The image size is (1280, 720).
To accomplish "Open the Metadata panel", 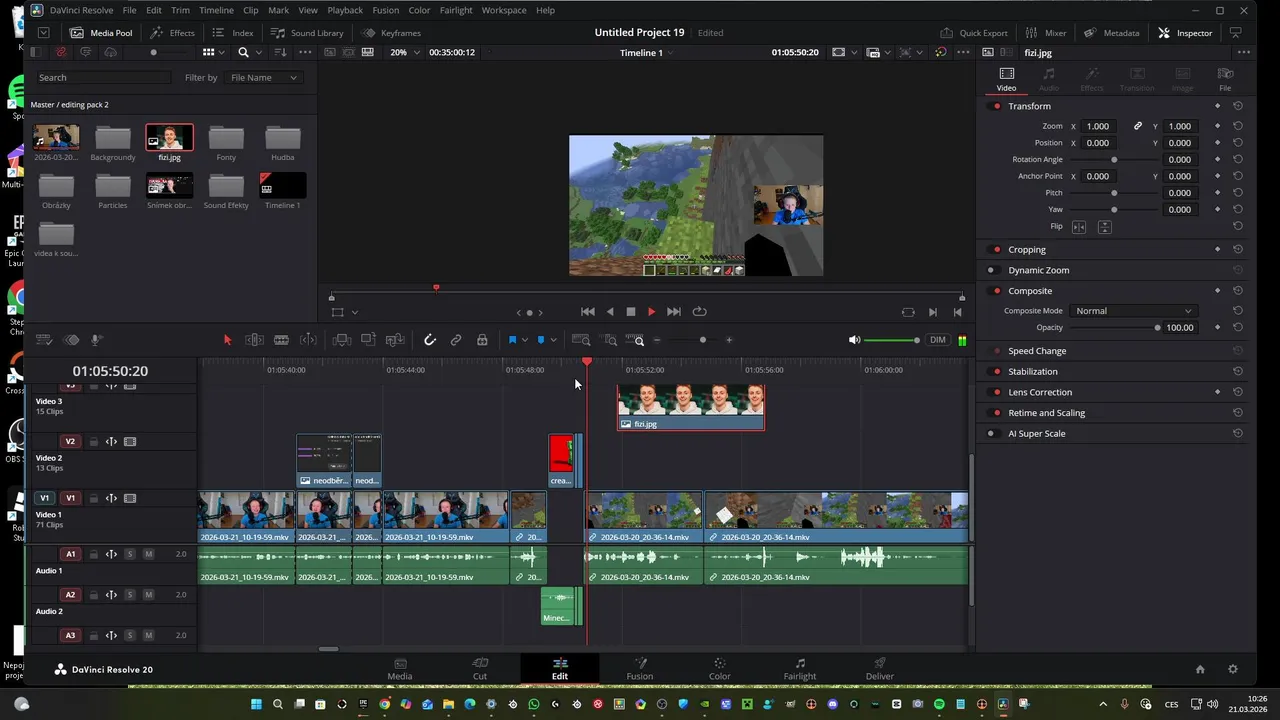I will point(1112,33).
